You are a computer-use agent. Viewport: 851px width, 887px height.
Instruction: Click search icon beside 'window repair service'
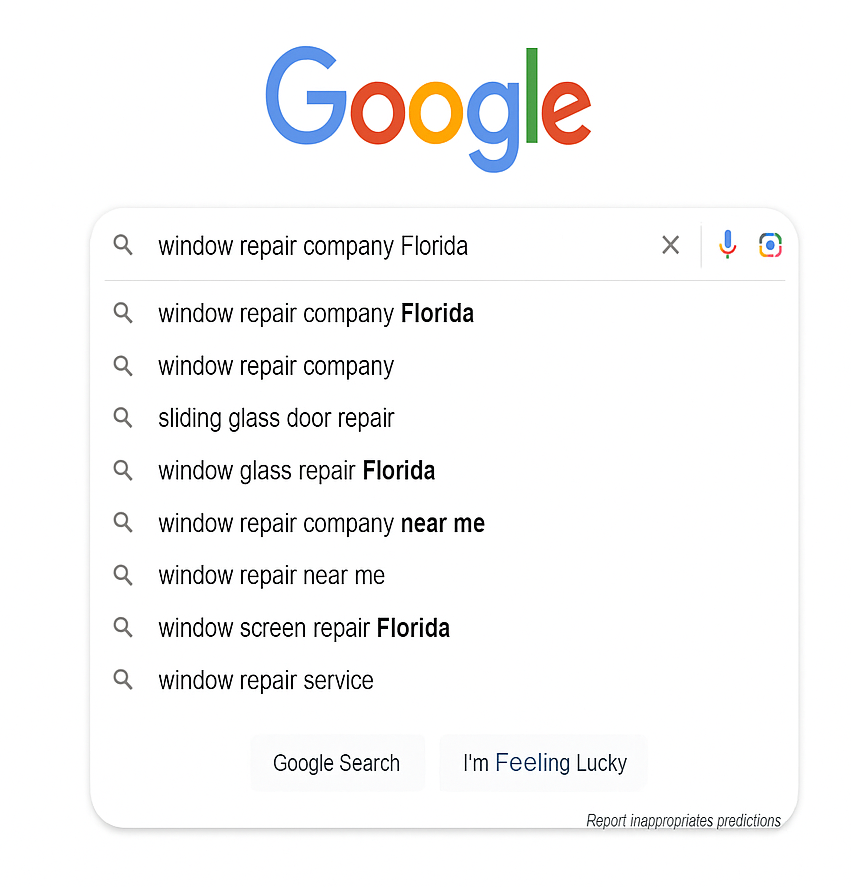(123, 680)
